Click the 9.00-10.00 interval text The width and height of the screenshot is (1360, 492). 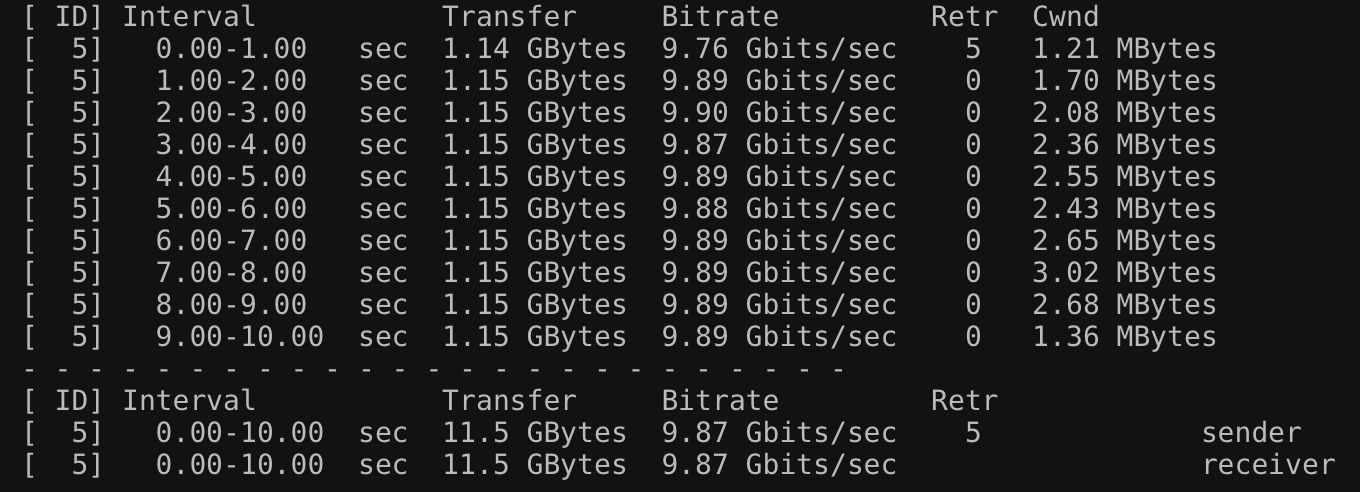click(240, 337)
